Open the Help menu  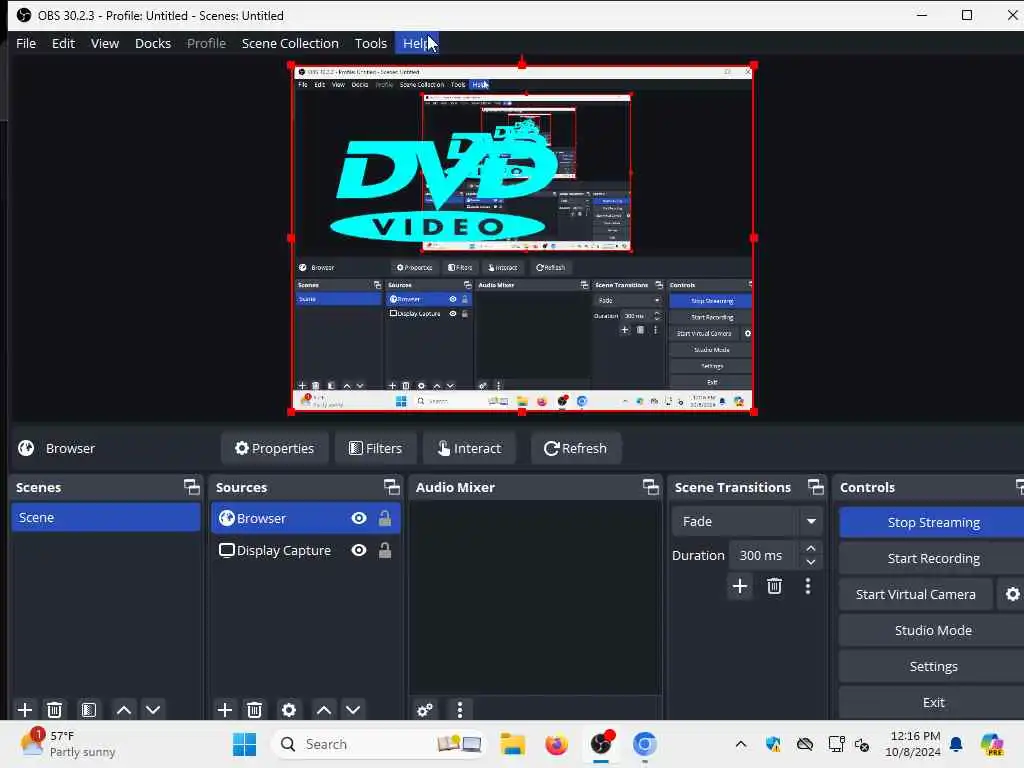pos(416,43)
